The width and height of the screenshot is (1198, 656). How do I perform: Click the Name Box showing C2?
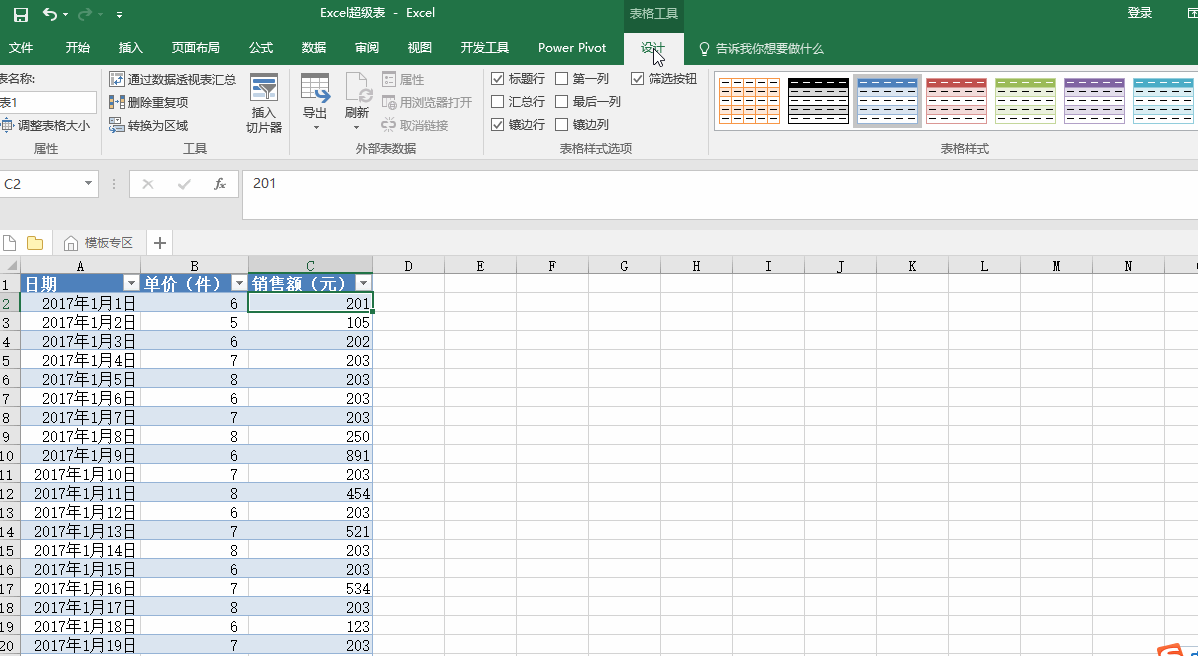click(x=41, y=184)
